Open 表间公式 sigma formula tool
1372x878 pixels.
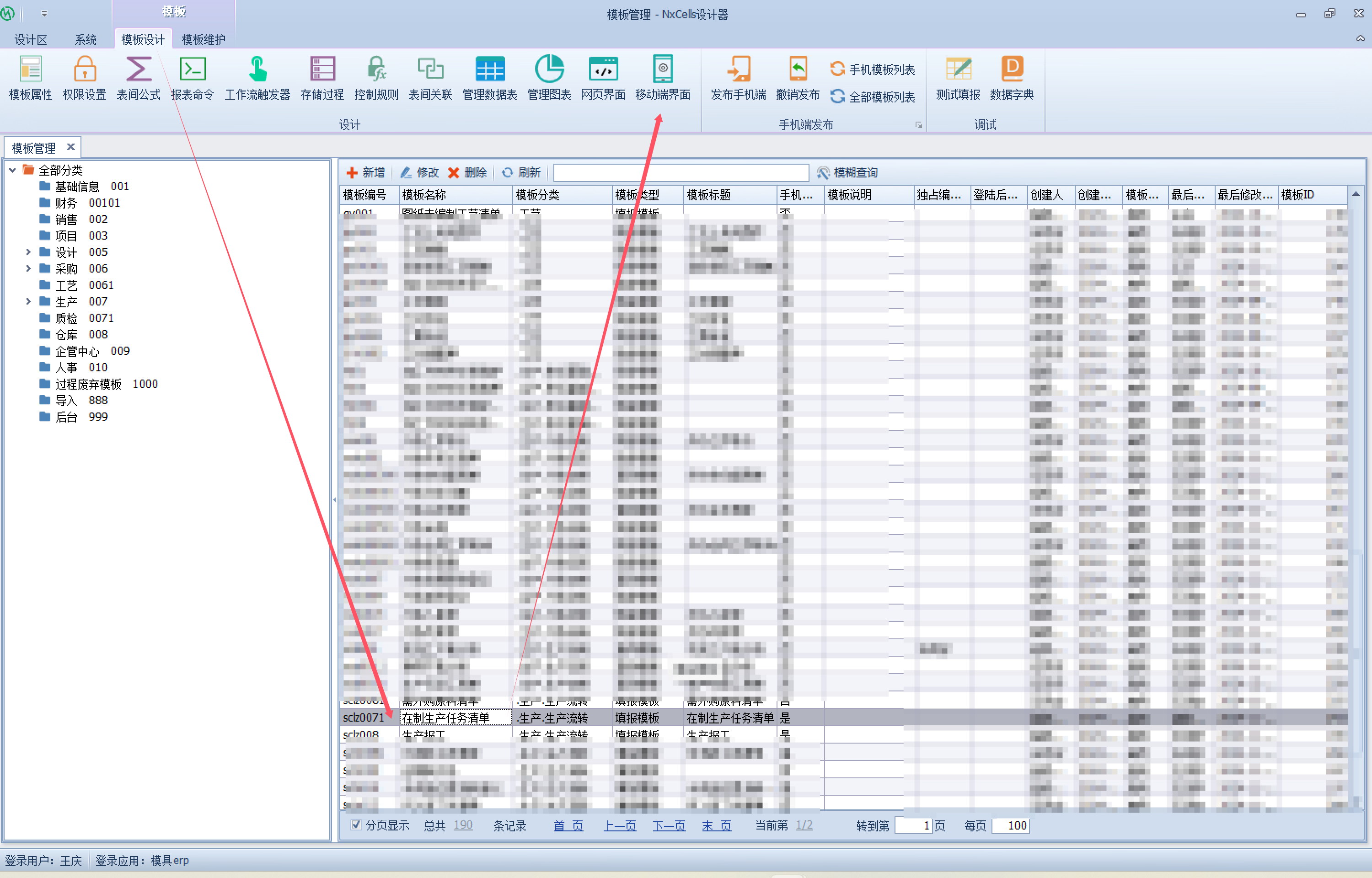pyautogui.click(x=138, y=70)
